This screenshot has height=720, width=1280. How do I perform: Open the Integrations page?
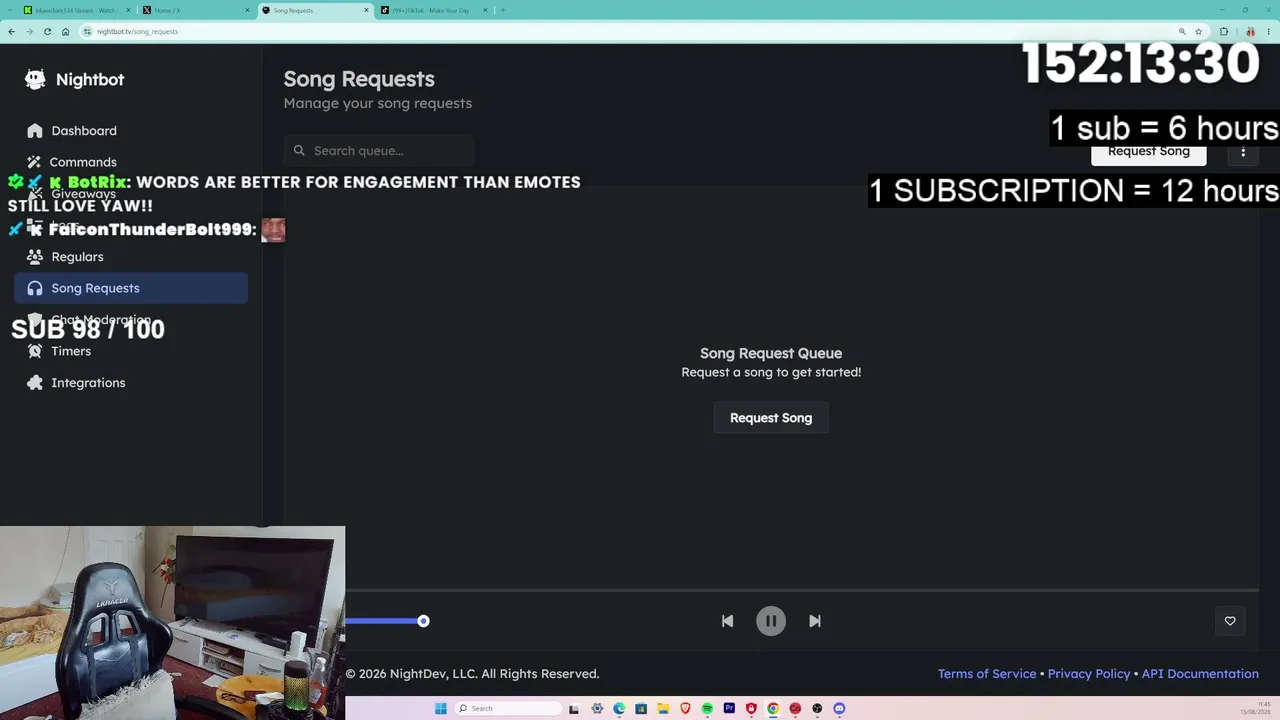(x=131, y=383)
